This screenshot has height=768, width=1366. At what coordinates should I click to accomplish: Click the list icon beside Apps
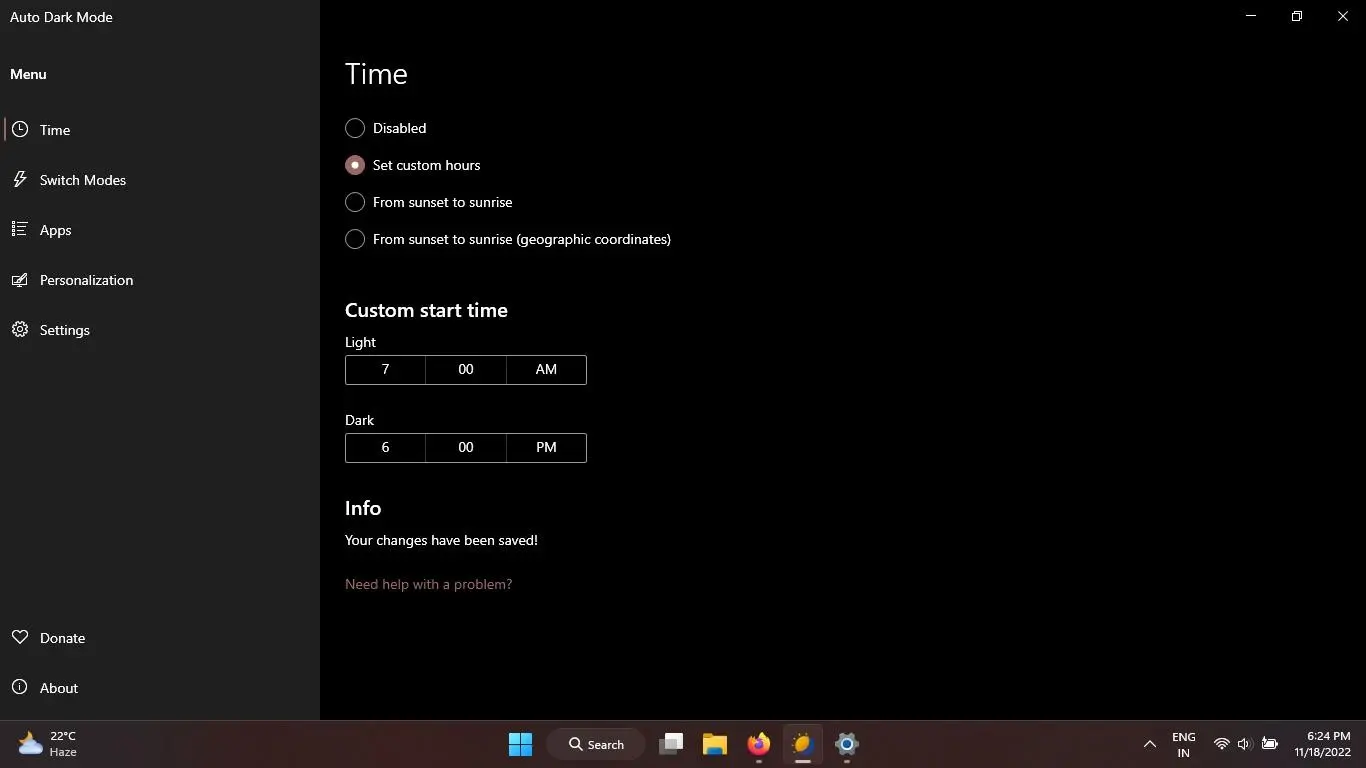(x=20, y=230)
